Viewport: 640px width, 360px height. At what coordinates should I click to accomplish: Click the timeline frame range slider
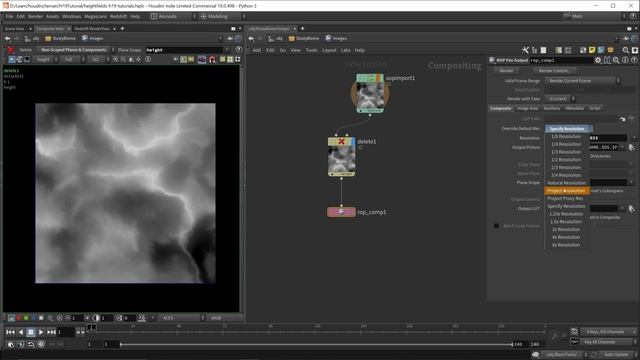[x=316, y=344]
